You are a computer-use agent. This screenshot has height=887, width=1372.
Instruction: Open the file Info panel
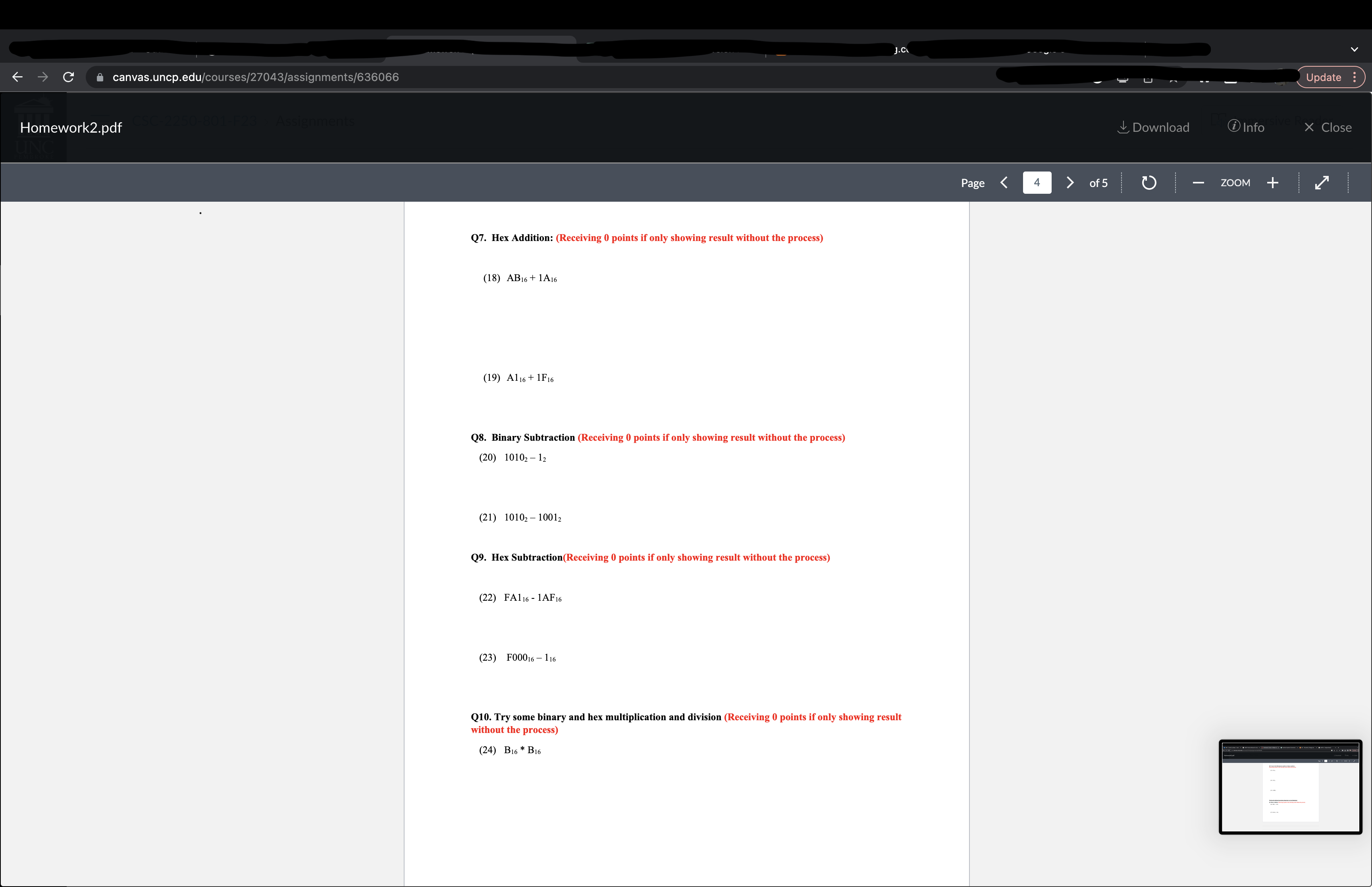tap(1246, 127)
